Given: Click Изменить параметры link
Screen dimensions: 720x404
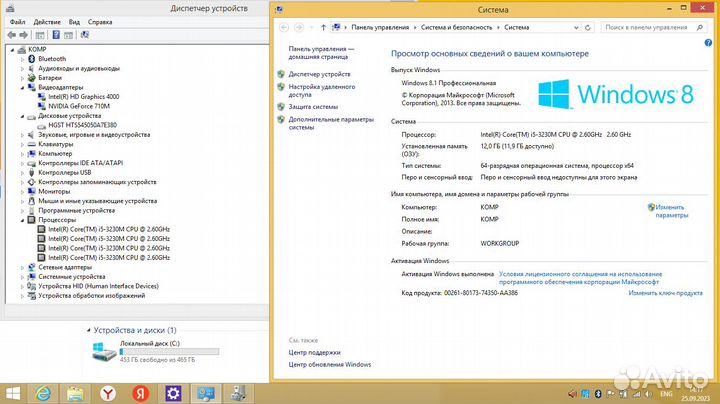Looking at the screenshot, I should point(671,211).
